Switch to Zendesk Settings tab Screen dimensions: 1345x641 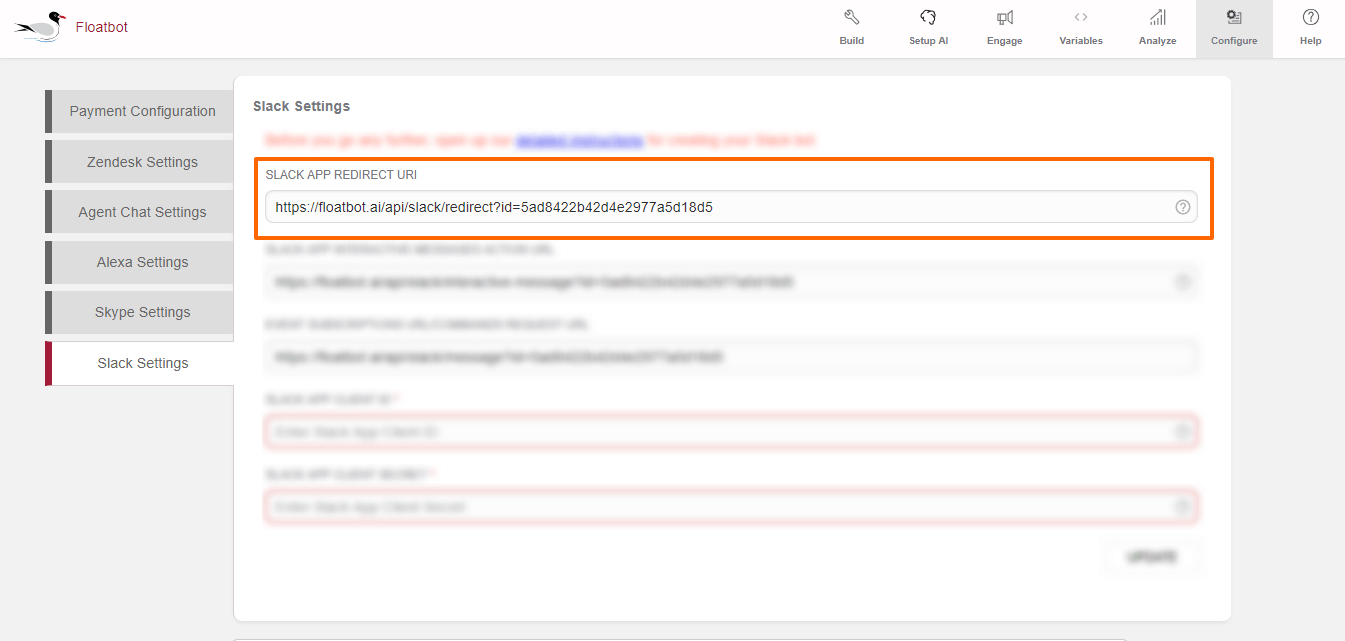(x=142, y=162)
